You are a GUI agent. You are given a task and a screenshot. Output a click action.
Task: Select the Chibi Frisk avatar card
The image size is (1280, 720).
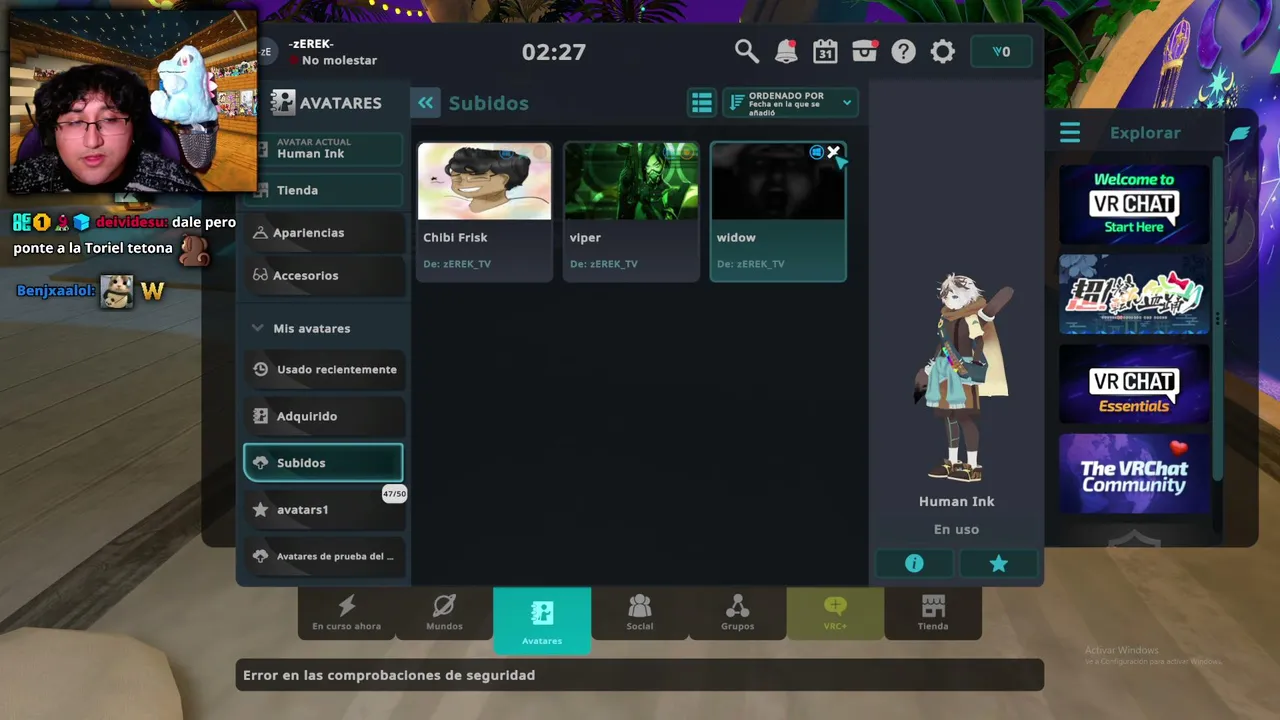coord(484,211)
